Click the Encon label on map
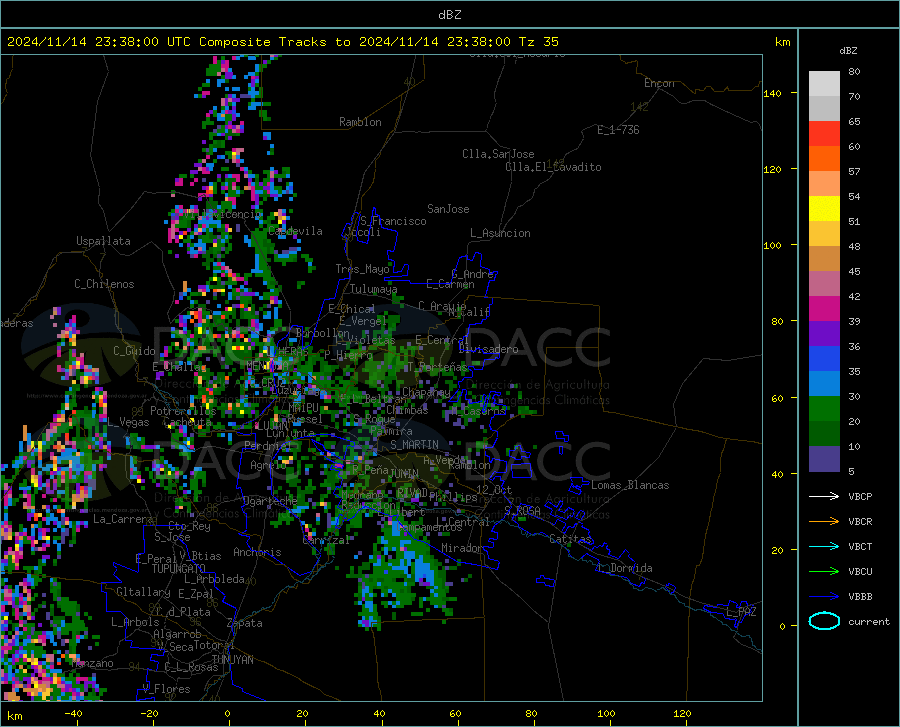 pos(659,83)
